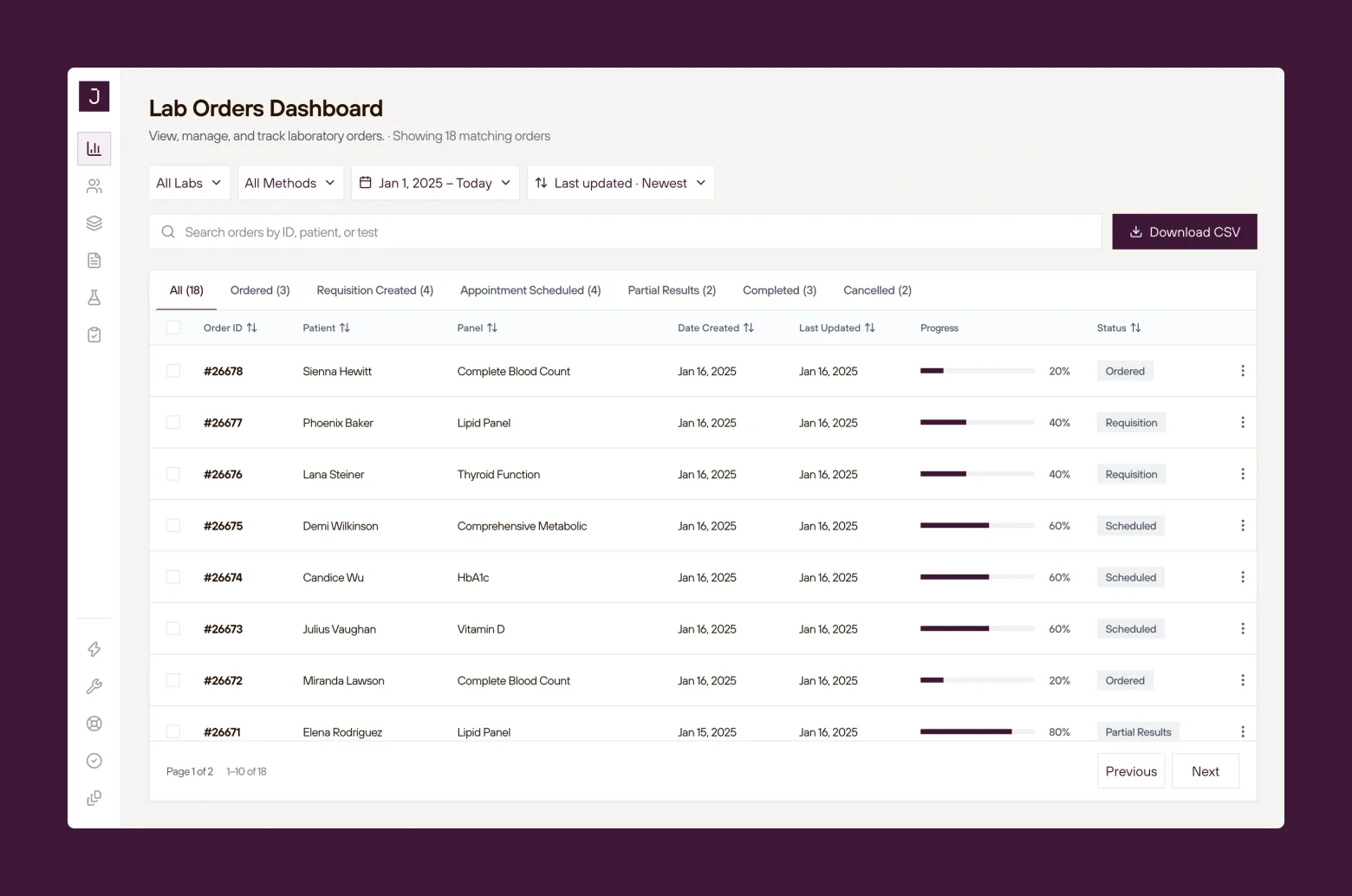Open the wrench tools sidebar icon
Image resolution: width=1352 pixels, height=896 pixels.
(94, 687)
